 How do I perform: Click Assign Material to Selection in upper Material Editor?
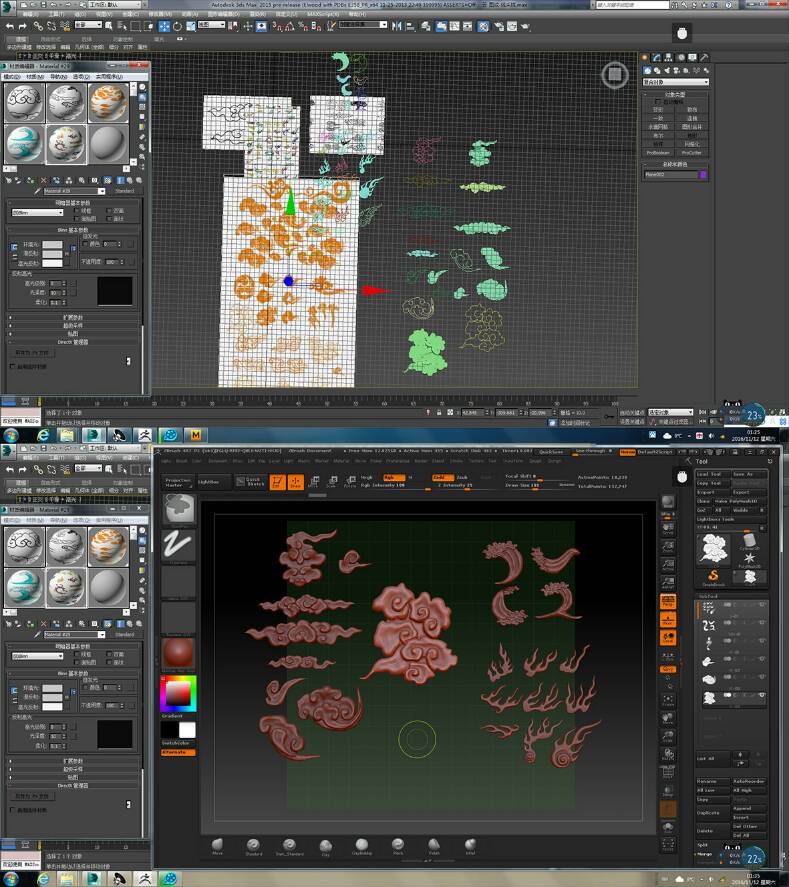click(29, 180)
